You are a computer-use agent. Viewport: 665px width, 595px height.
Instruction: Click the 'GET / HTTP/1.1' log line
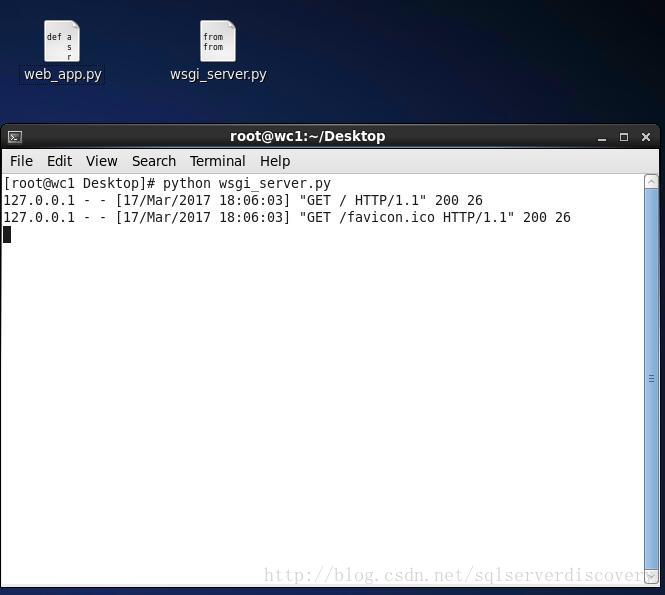[243, 200]
